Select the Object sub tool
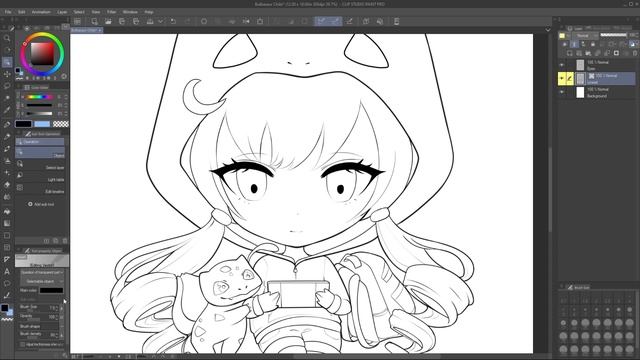Viewport: 640px width, 360px height. coord(40,153)
